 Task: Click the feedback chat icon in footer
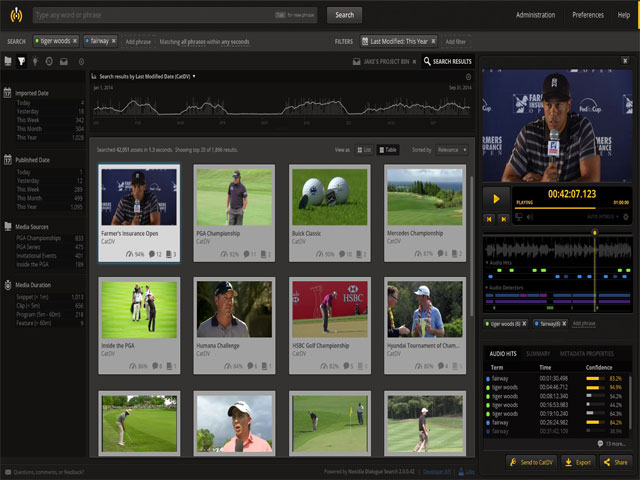(x=8, y=472)
